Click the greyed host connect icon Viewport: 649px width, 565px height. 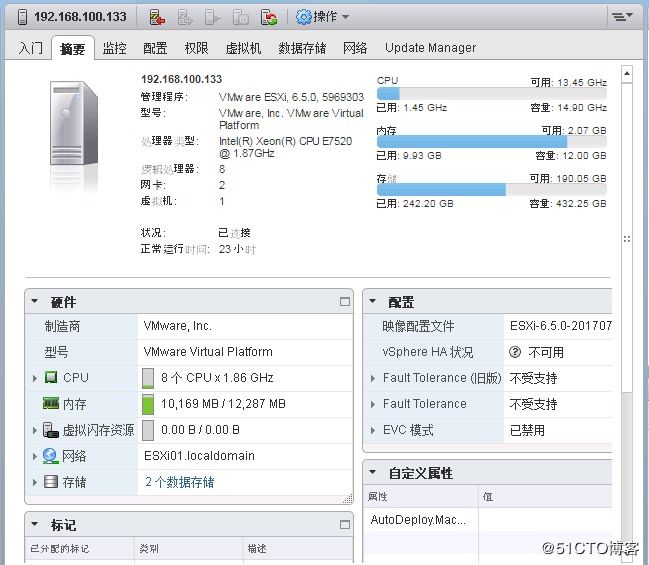click(213, 17)
